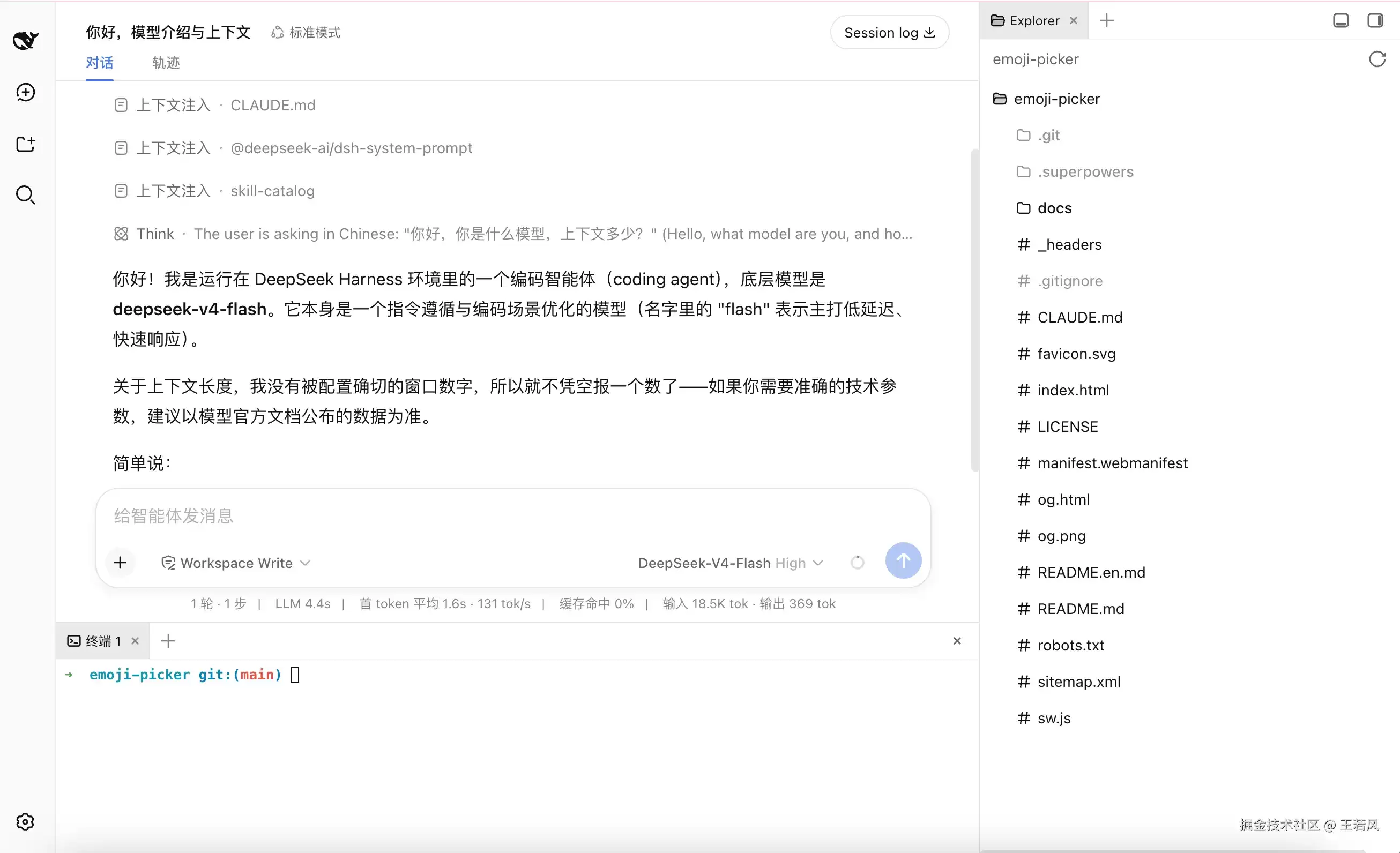Open the DeepSeek-V4-Flash High model dropdown
Screen dimensions: 1400x853
pos(731,563)
